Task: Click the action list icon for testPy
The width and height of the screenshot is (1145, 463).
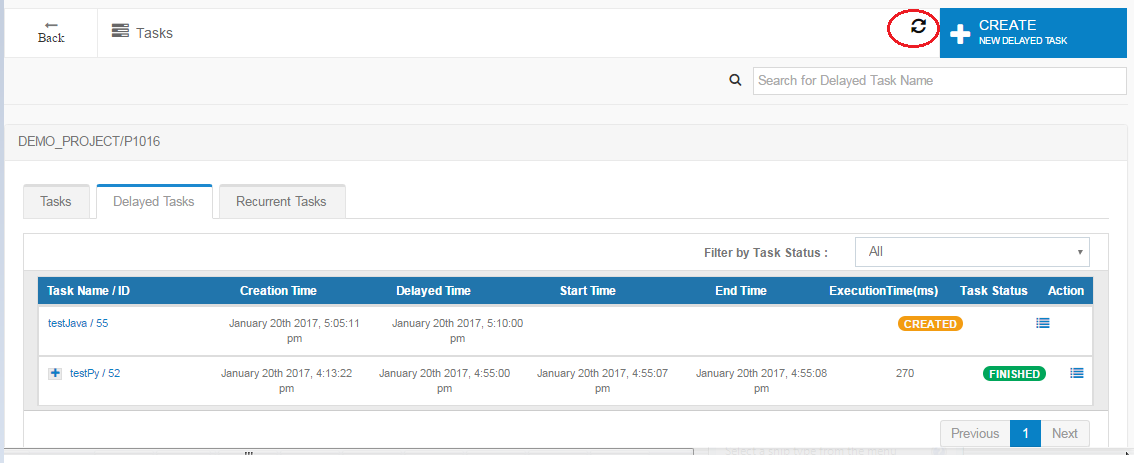Action: point(1077,373)
